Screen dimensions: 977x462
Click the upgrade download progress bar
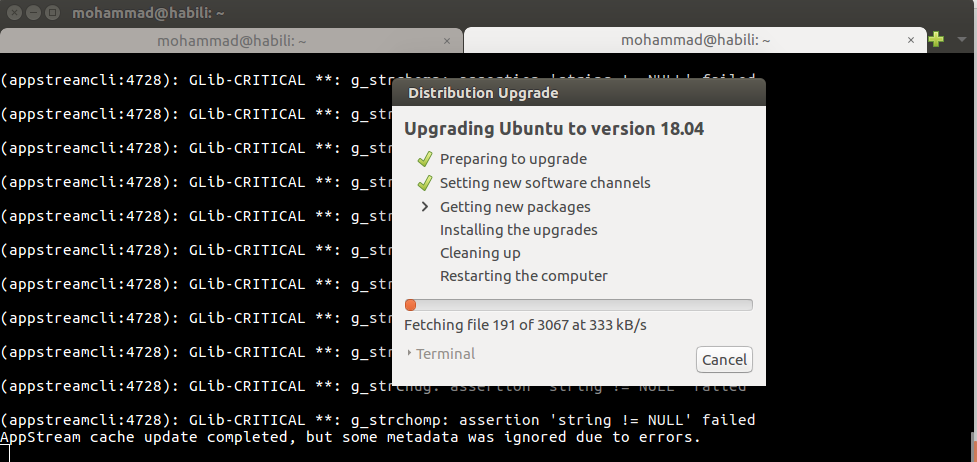pos(578,305)
